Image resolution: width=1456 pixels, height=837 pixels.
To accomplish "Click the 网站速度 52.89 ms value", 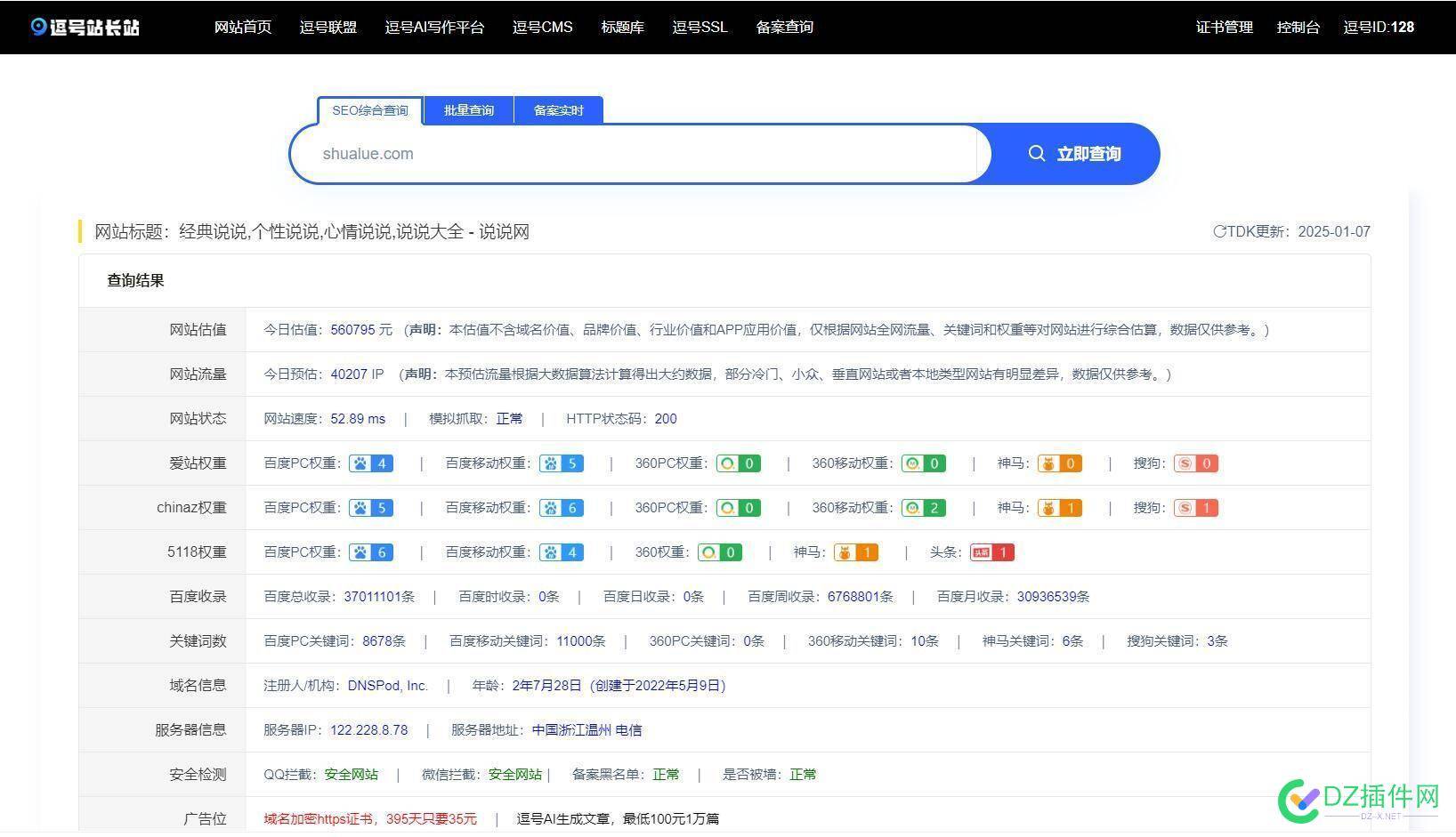I will (x=358, y=419).
